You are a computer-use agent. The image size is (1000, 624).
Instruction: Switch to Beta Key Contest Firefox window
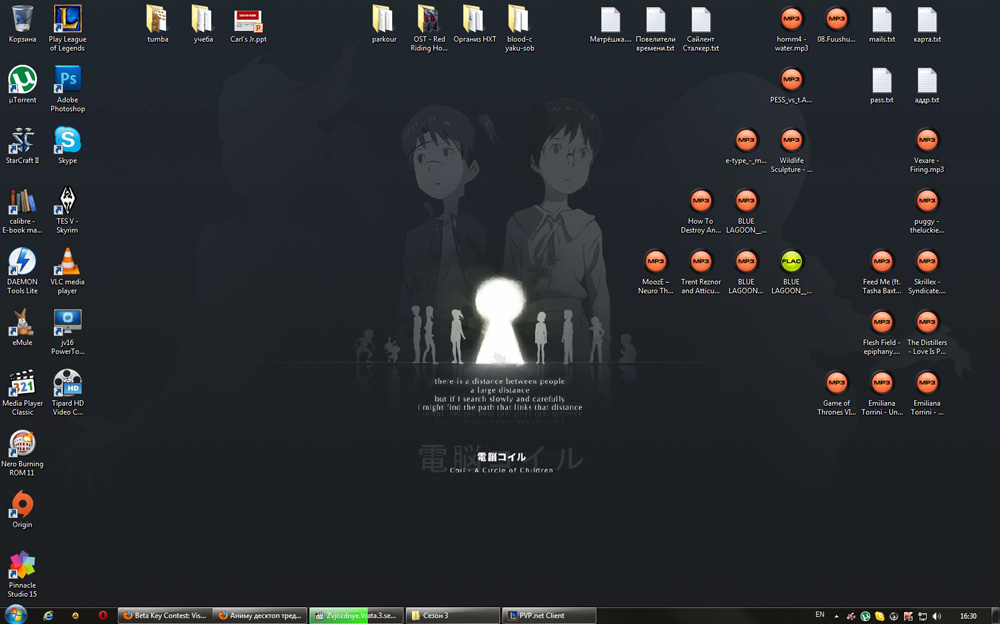click(165, 616)
